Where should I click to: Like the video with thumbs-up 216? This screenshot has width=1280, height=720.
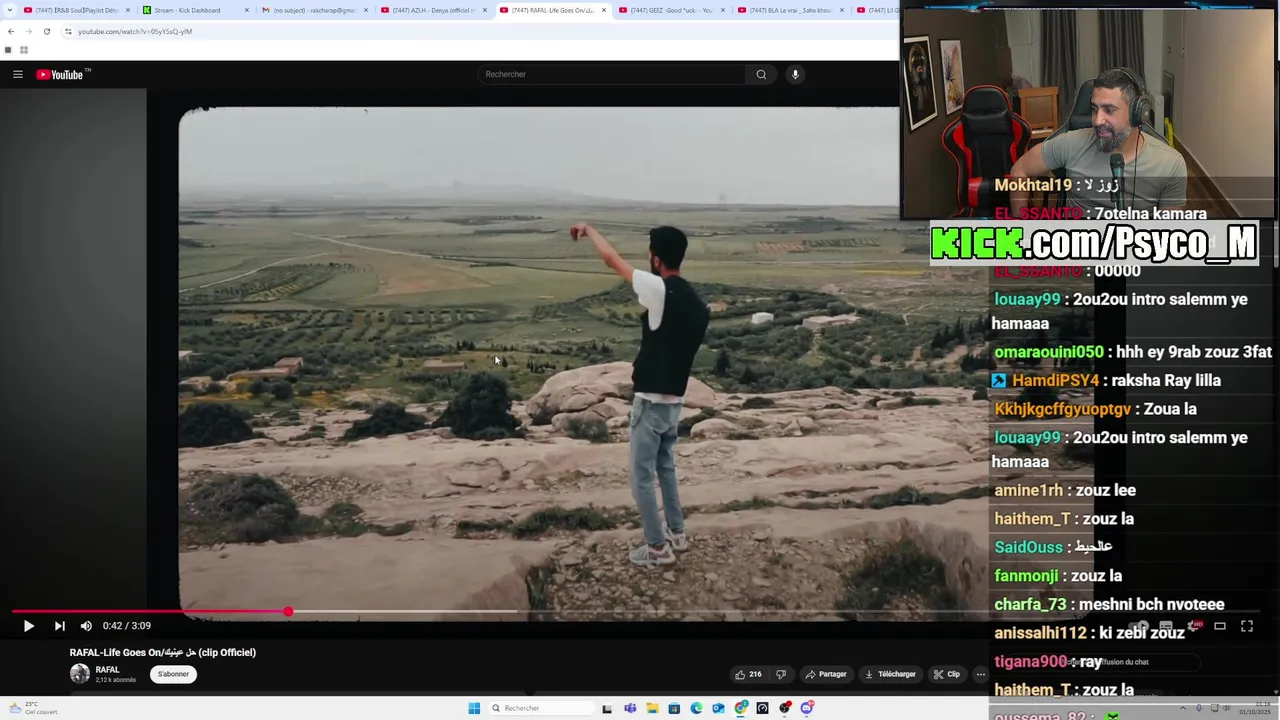click(748, 674)
